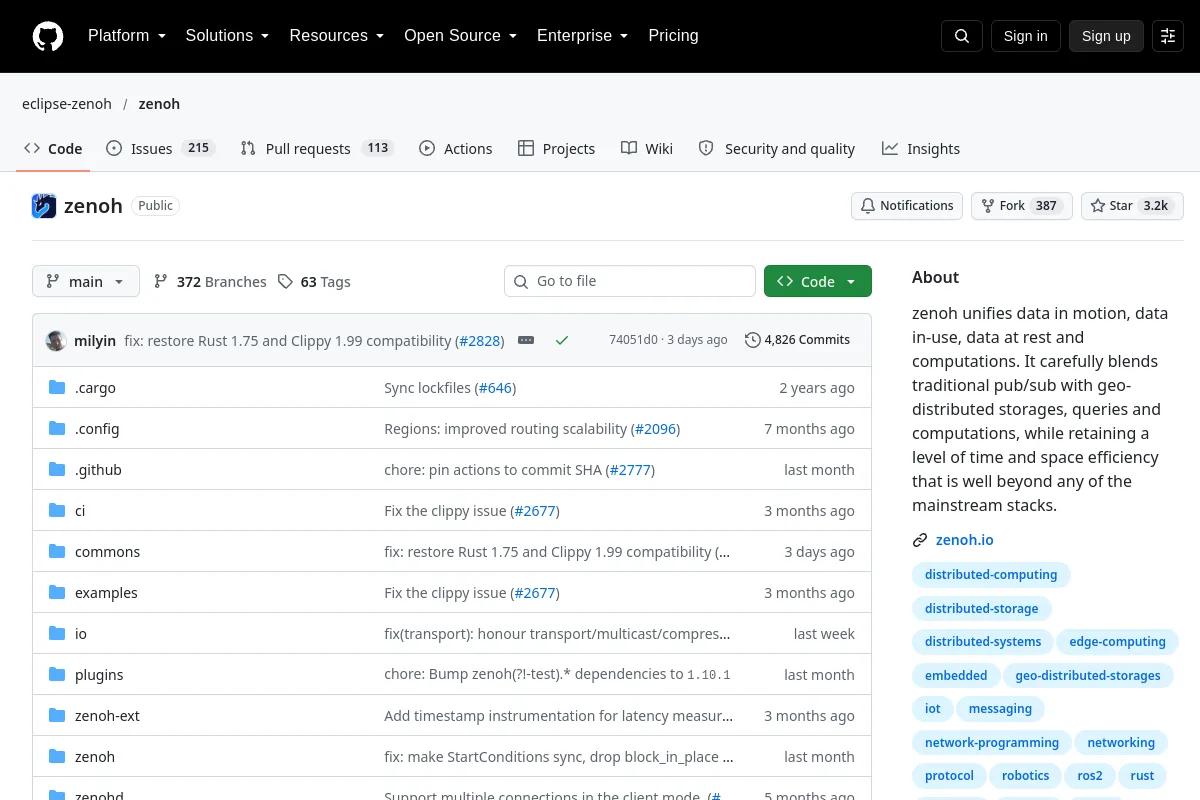This screenshot has height=800, width=1200.
Task: Click the folder icon for .cargo
Action: [57, 388]
